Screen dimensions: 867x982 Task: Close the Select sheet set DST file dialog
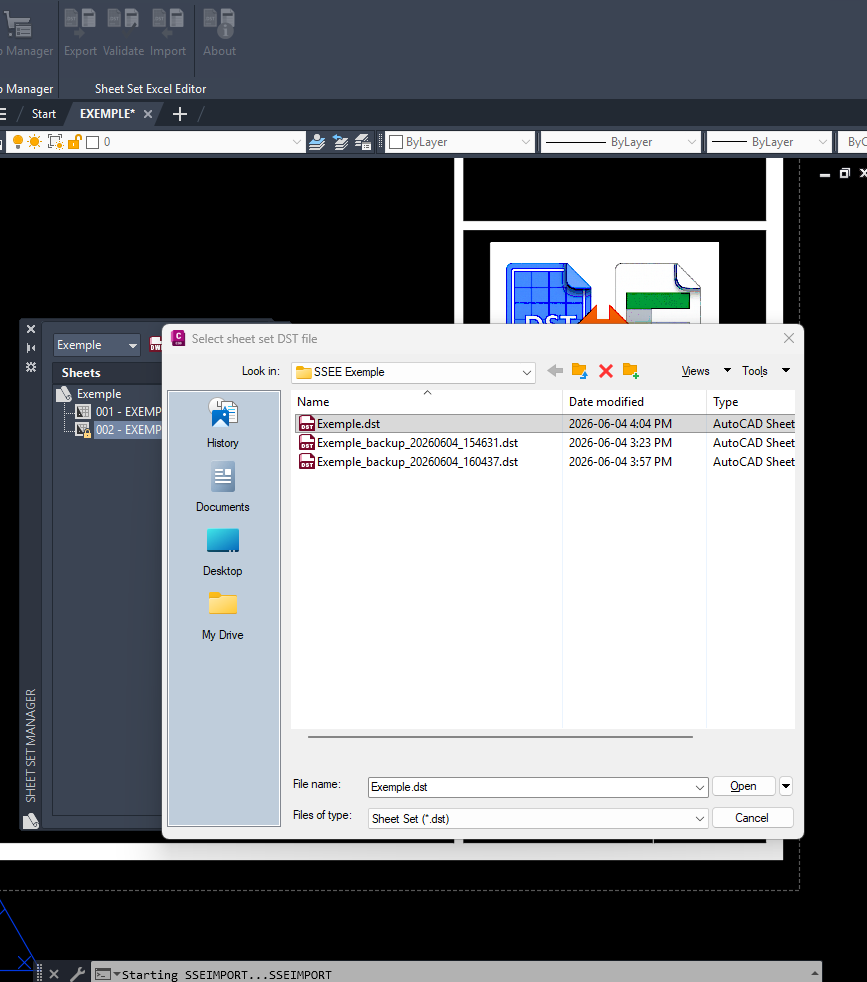pyautogui.click(x=789, y=338)
